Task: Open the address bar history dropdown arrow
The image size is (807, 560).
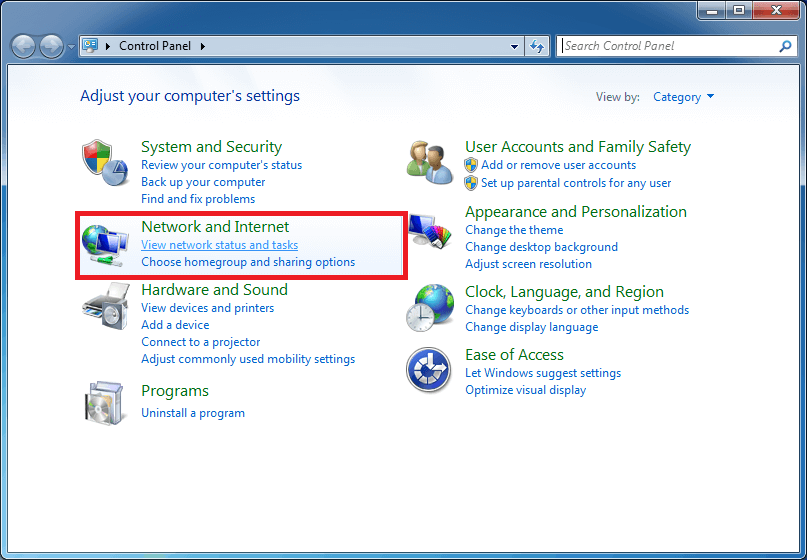Action: (x=514, y=46)
